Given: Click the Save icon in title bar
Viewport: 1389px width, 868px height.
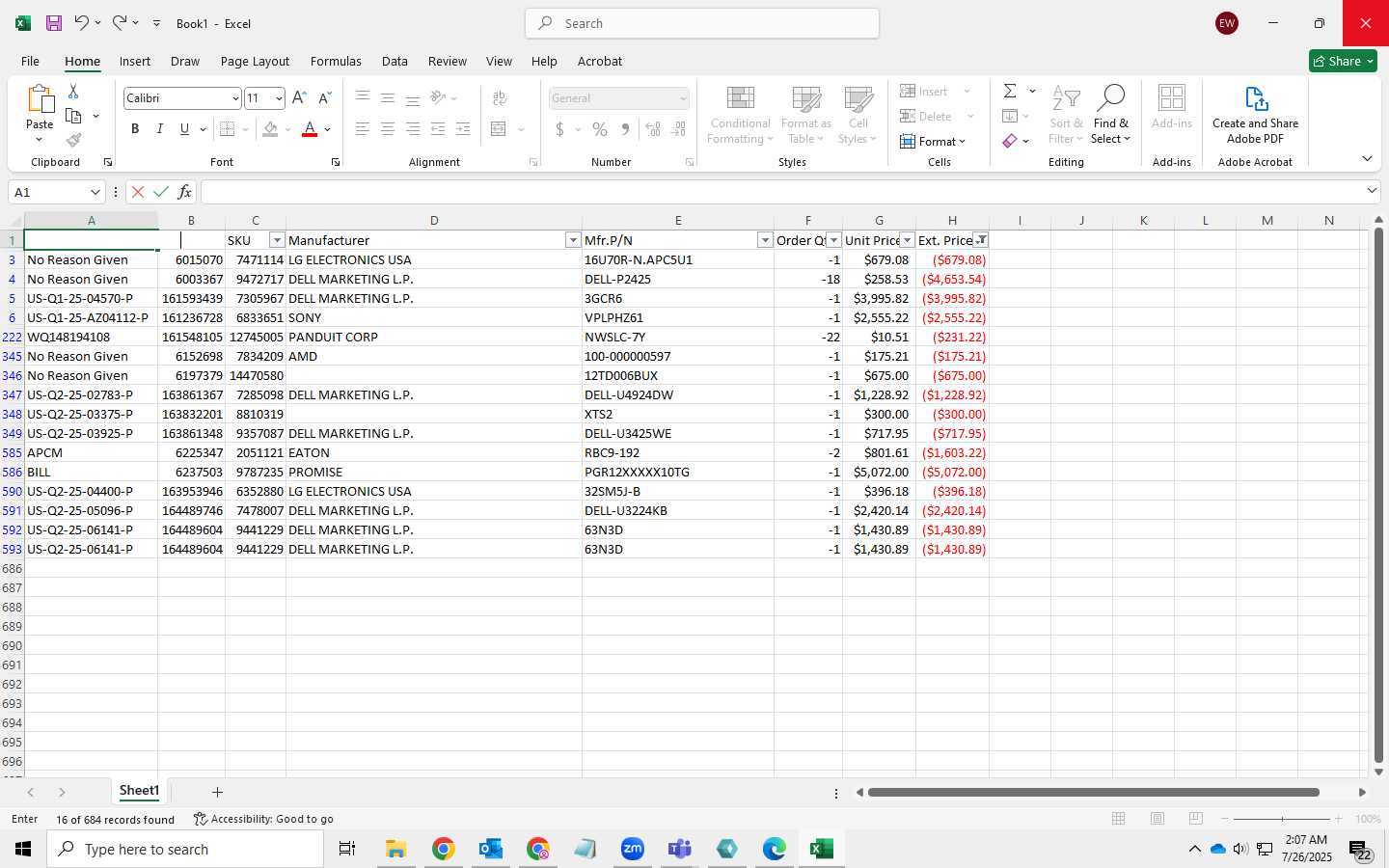Looking at the screenshot, I should tap(54, 23).
